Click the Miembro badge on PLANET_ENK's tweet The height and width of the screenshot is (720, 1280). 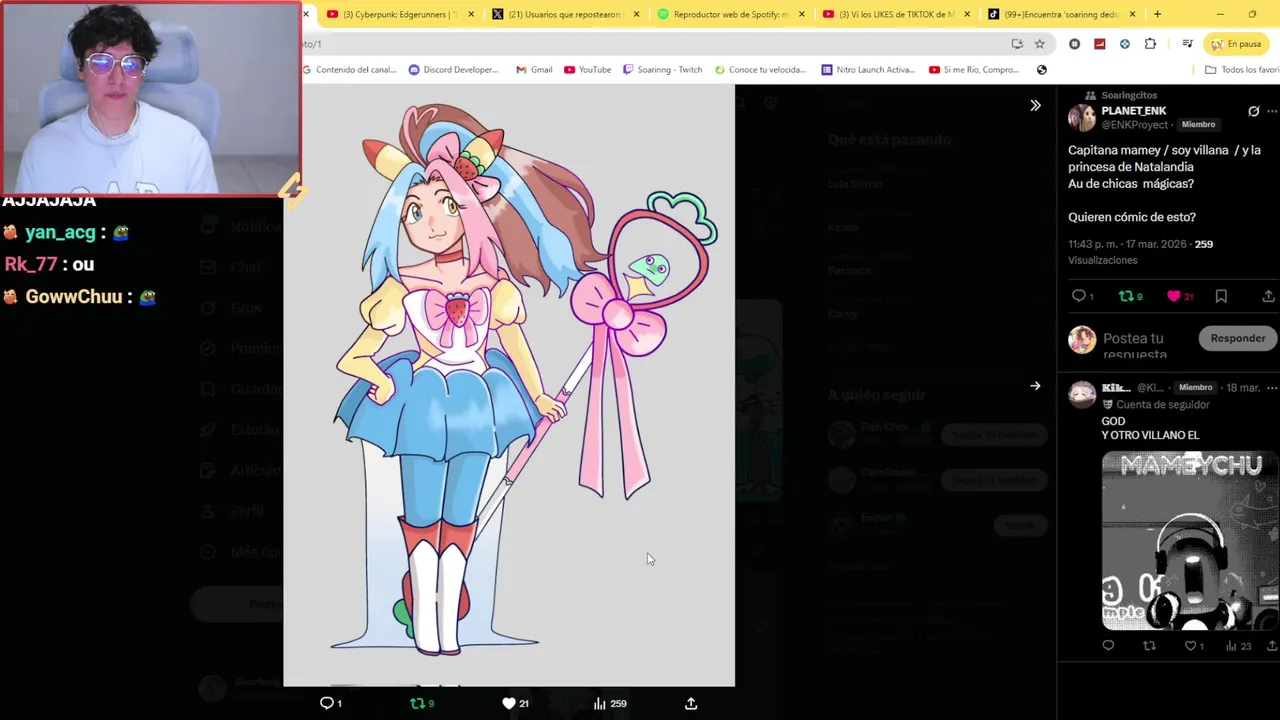coord(1198,125)
